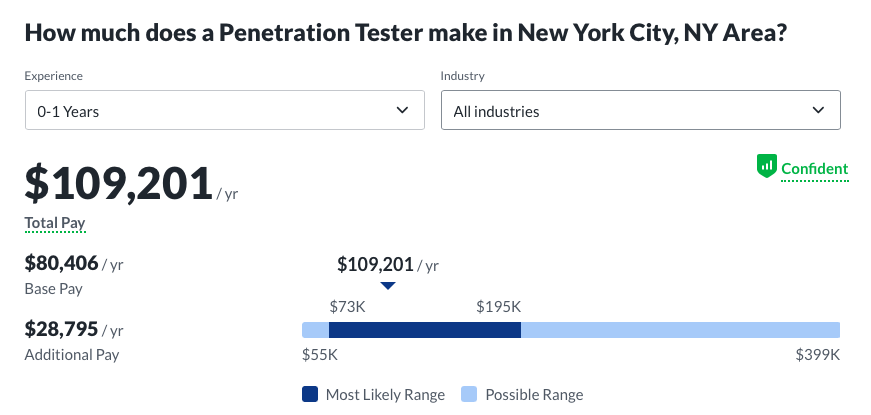Click the dark blue most likely range bar
Image resolution: width=871 pixels, height=415 pixels.
[425, 330]
